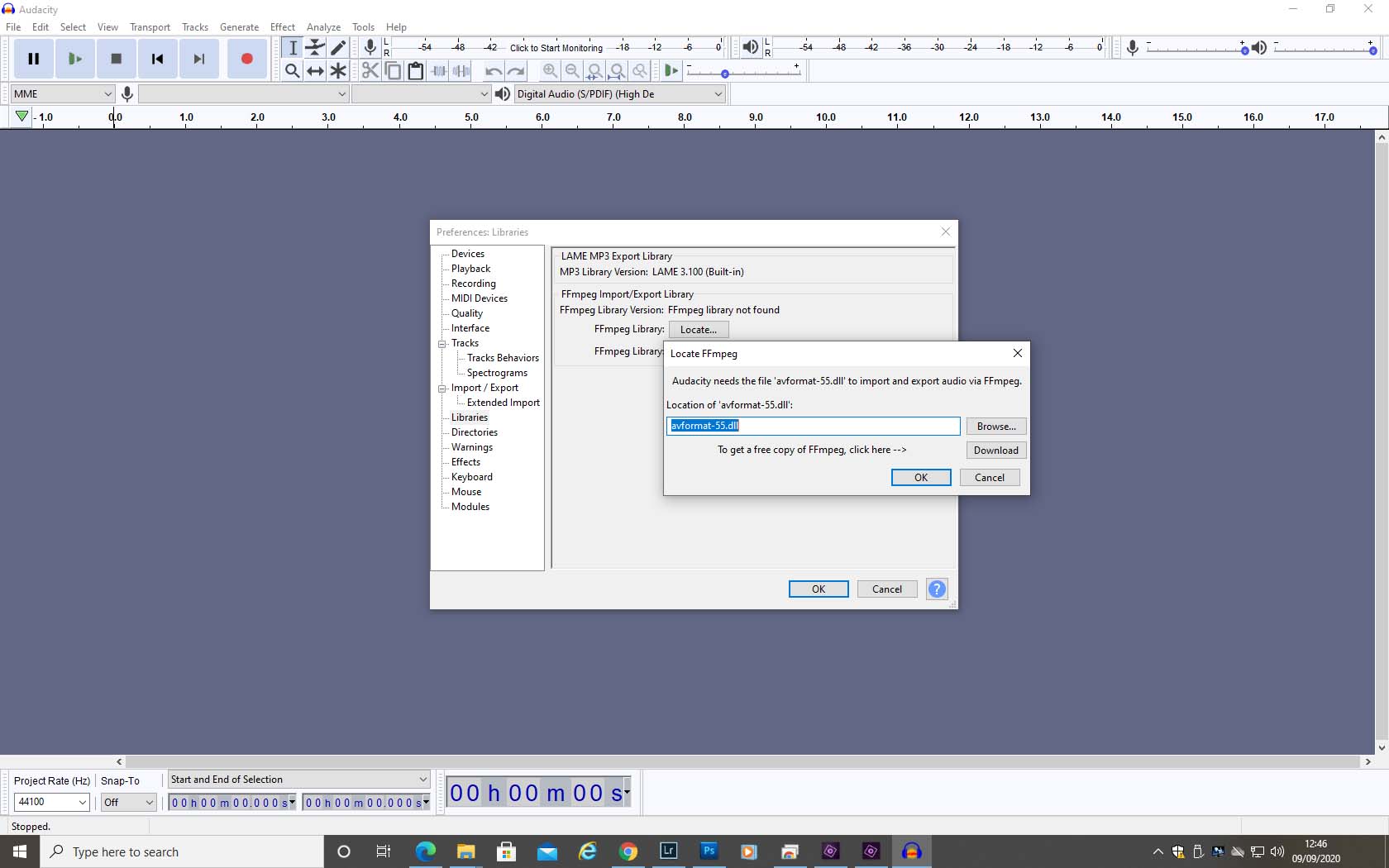This screenshot has width=1389, height=868.
Task: Open the recording device dropdown
Action: pyautogui.click(x=243, y=93)
